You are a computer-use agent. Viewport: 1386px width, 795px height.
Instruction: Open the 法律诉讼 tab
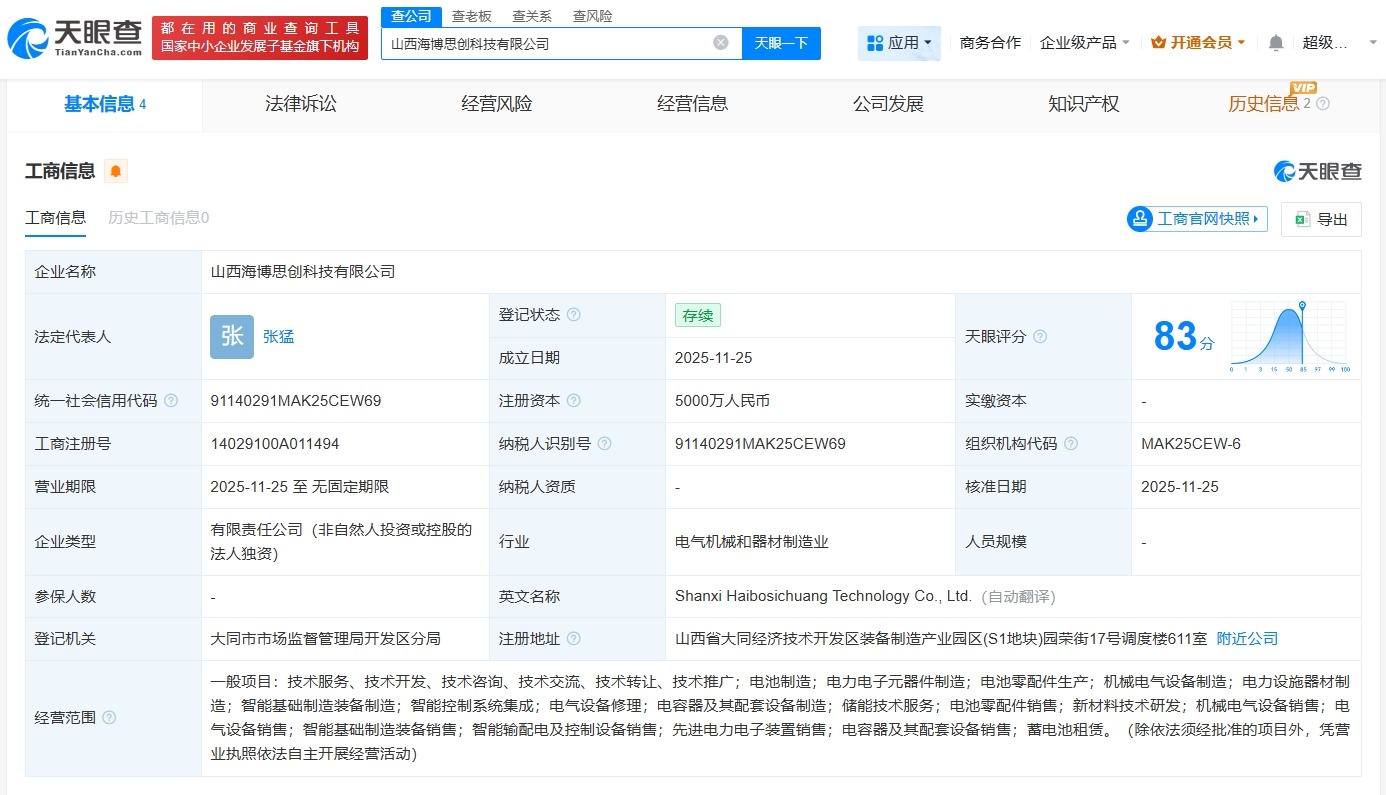point(301,104)
